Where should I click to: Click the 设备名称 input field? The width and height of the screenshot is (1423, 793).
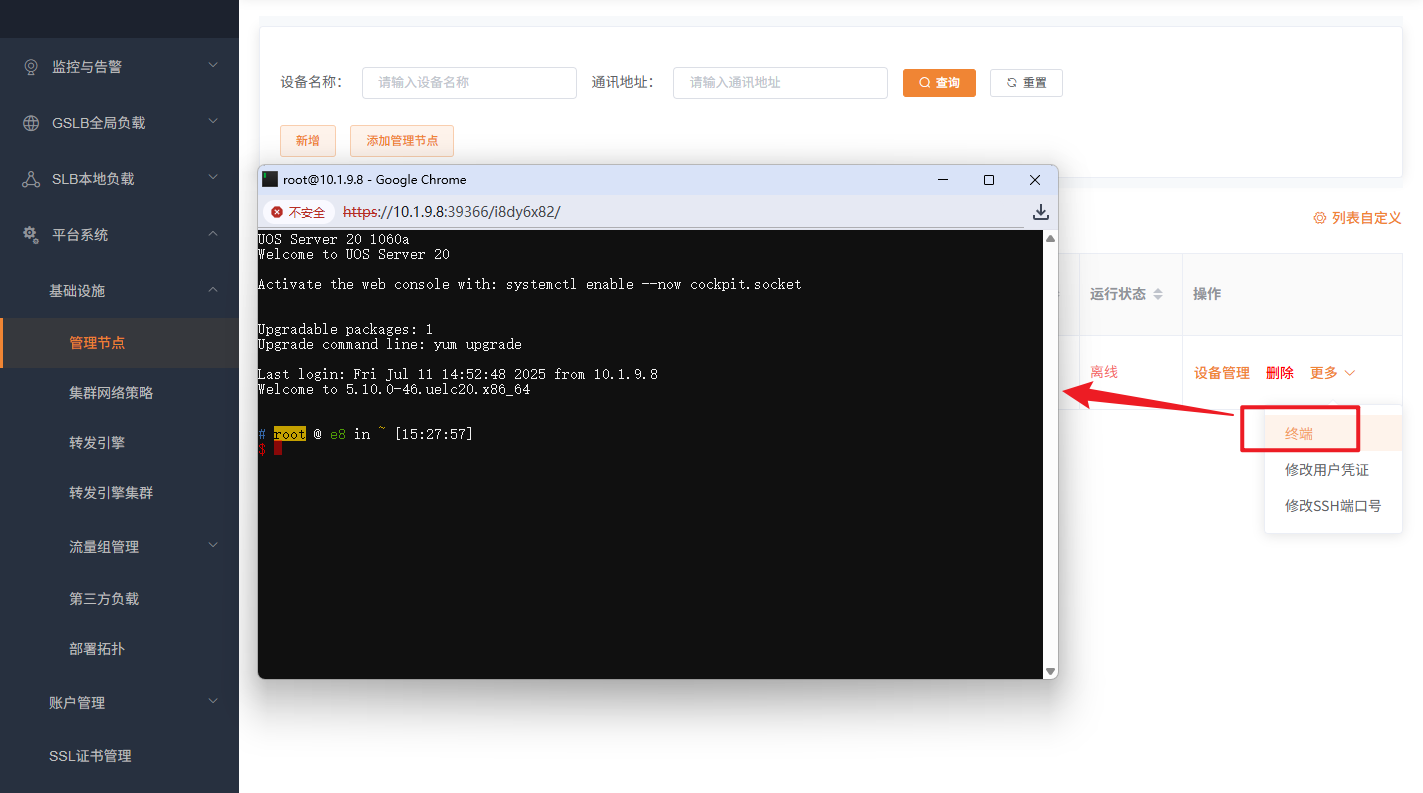[x=469, y=83]
